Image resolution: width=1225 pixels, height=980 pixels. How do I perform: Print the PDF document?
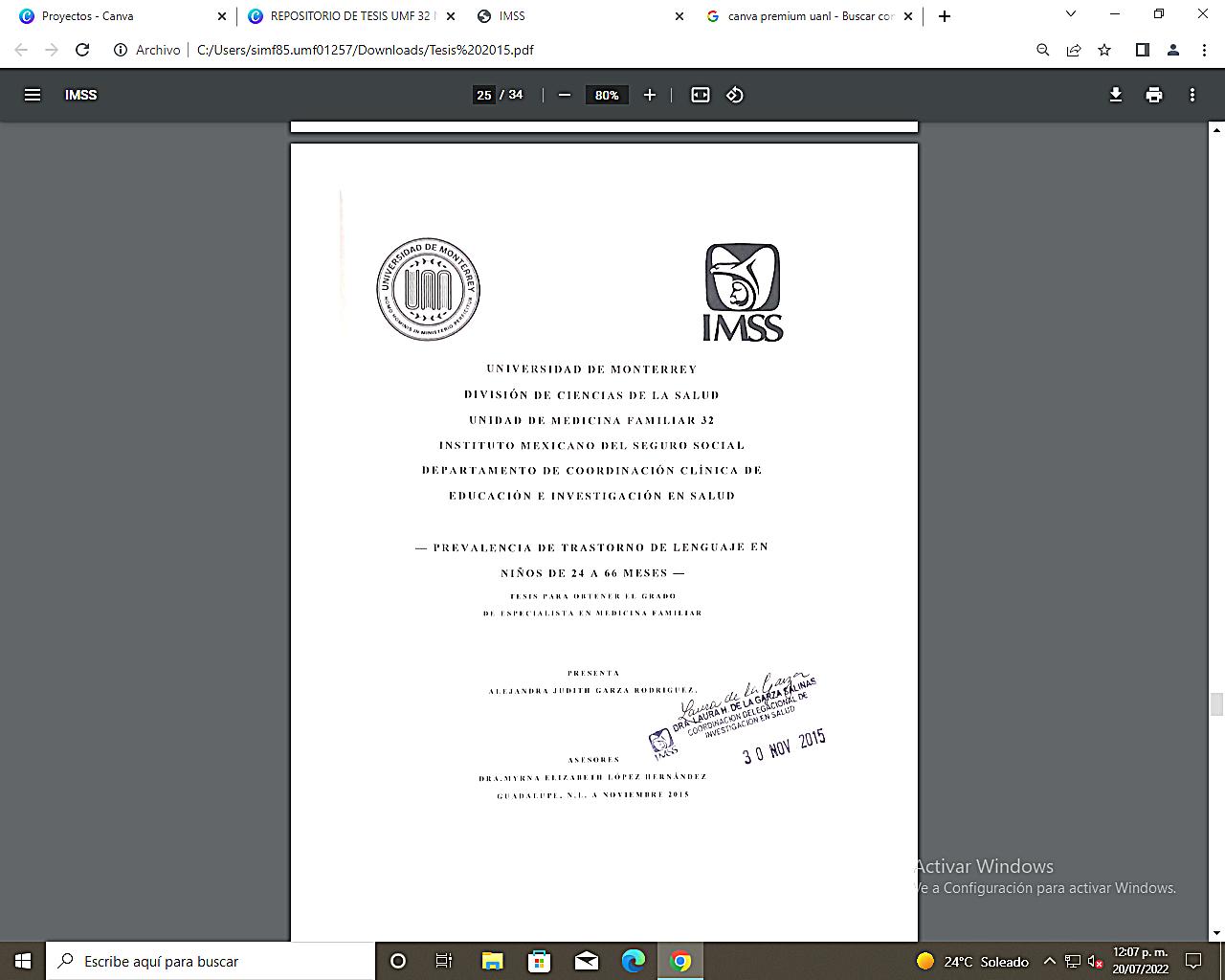tap(1154, 95)
